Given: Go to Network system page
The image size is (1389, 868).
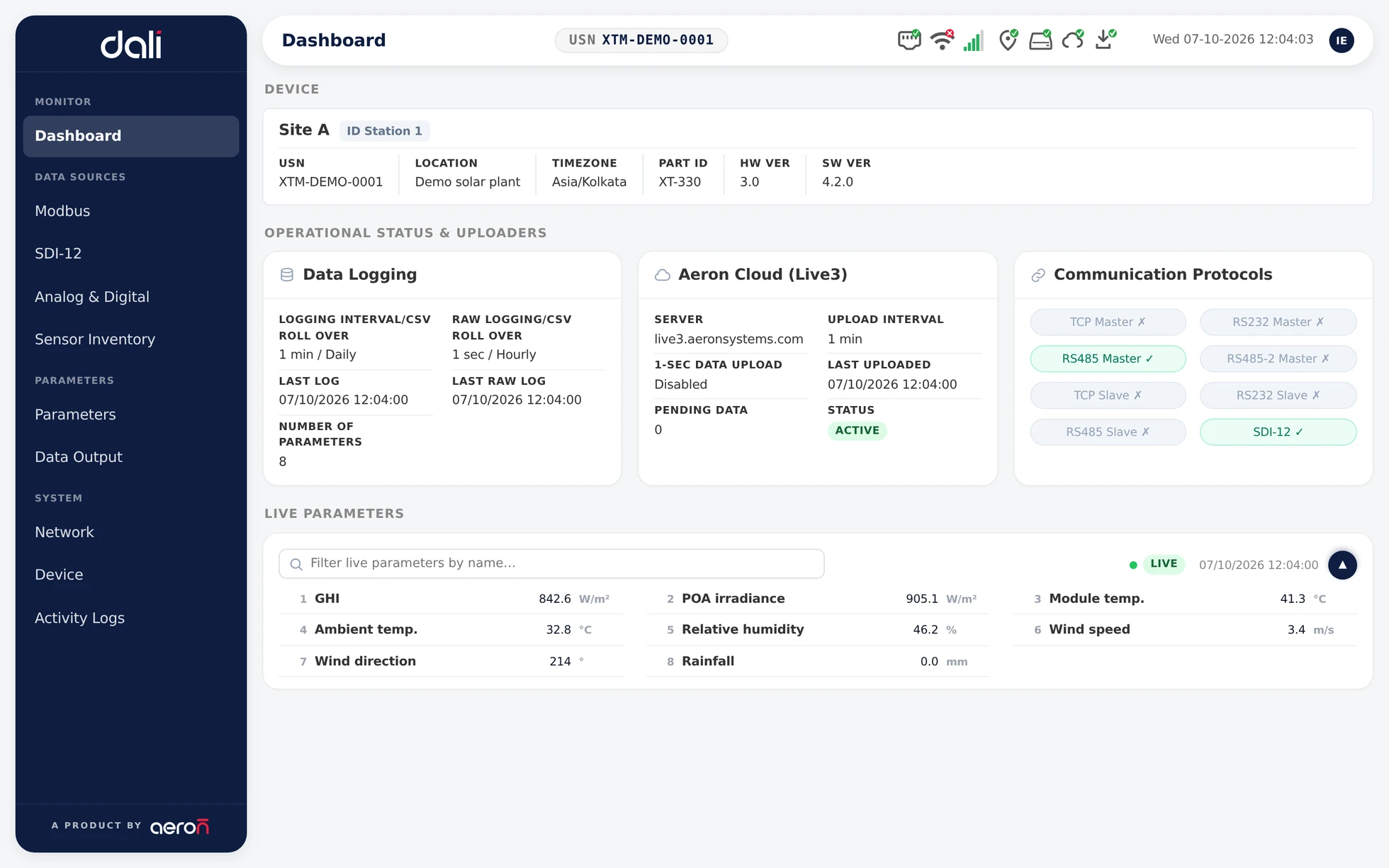Looking at the screenshot, I should point(131,532).
